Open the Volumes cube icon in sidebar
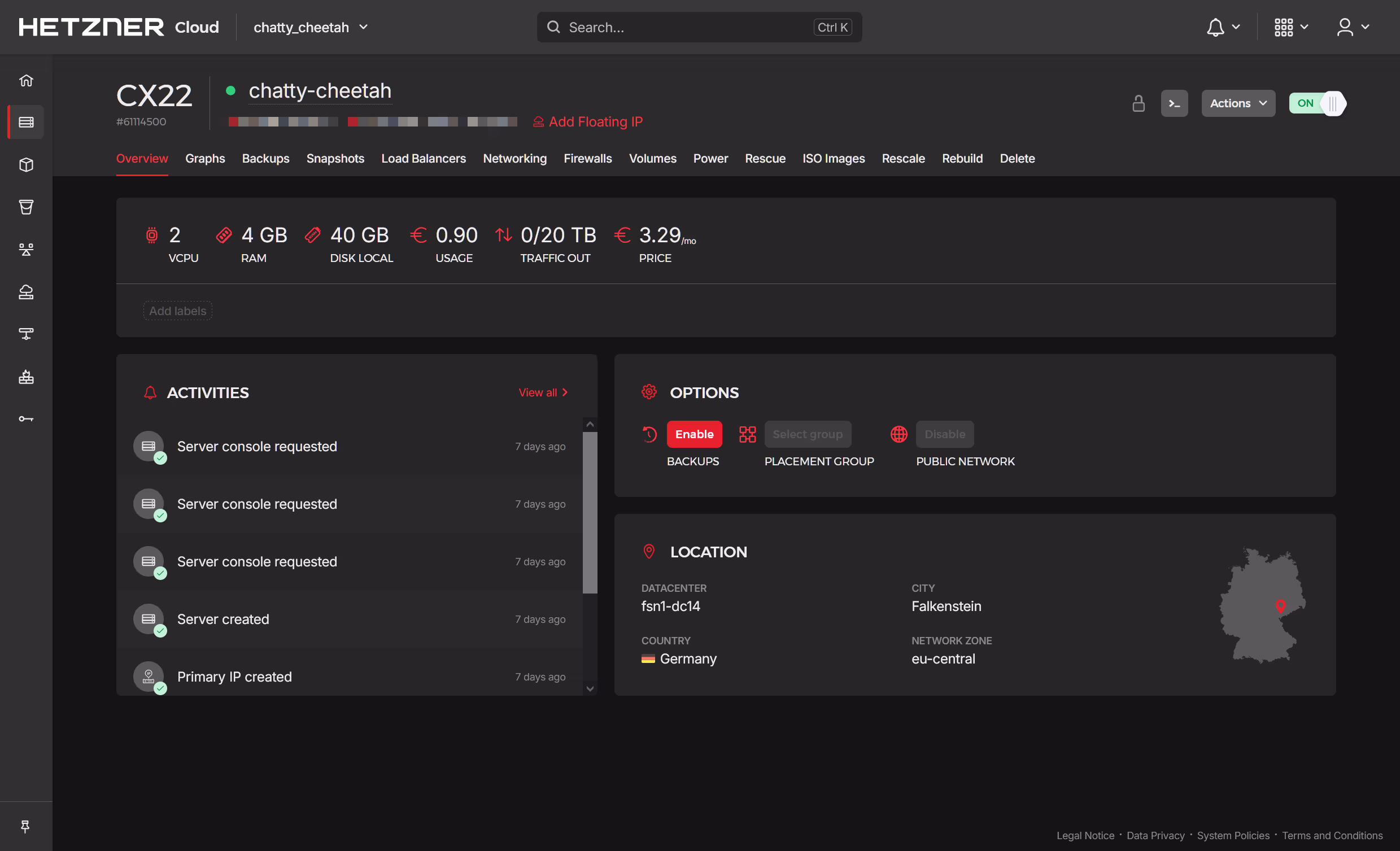The height and width of the screenshot is (851, 1400). (x=26, y=165)
